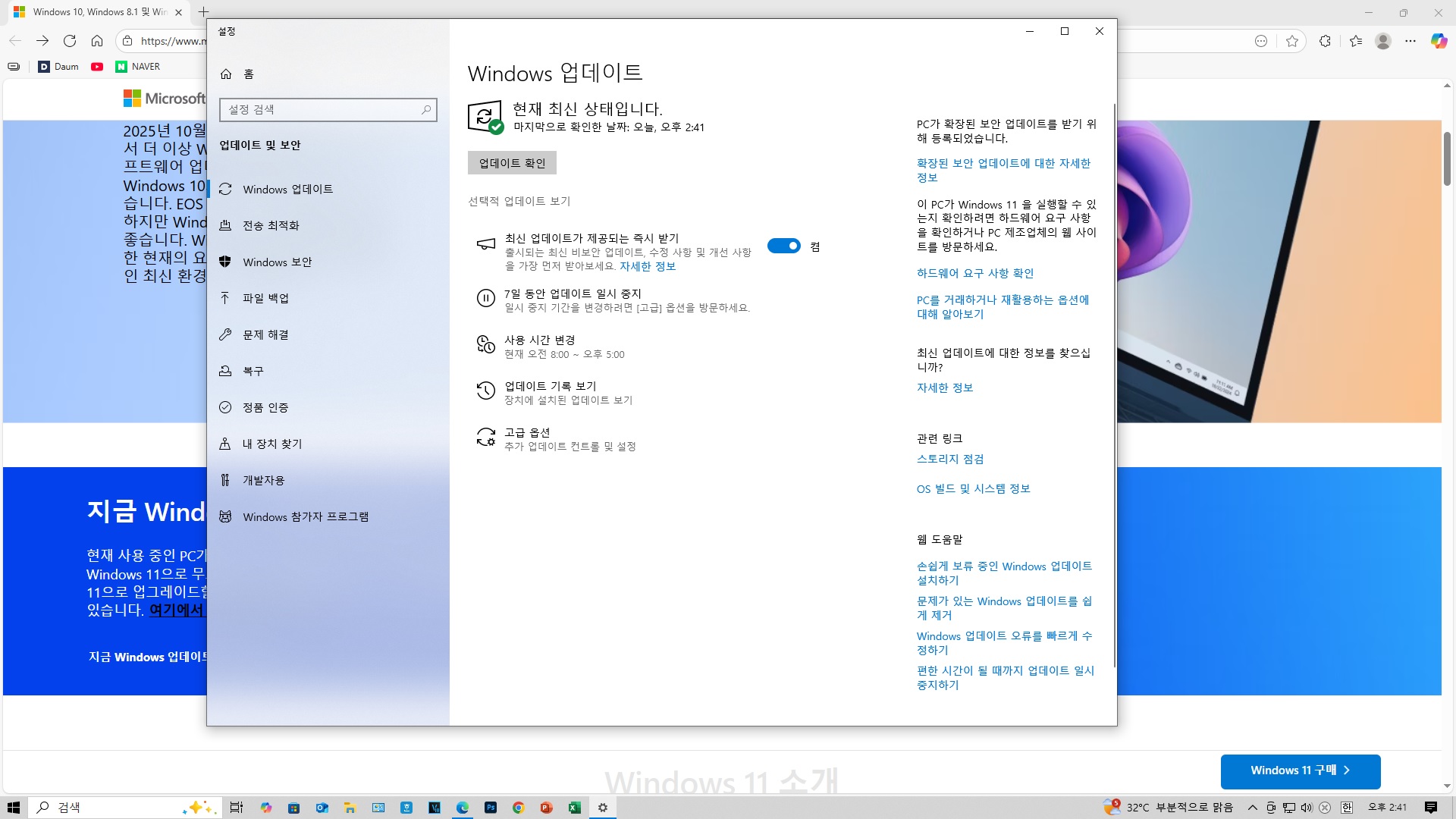The image size is (1456, 819).
Task: Click the Settings home icon in the sidebar
Action: click(226, 74)
